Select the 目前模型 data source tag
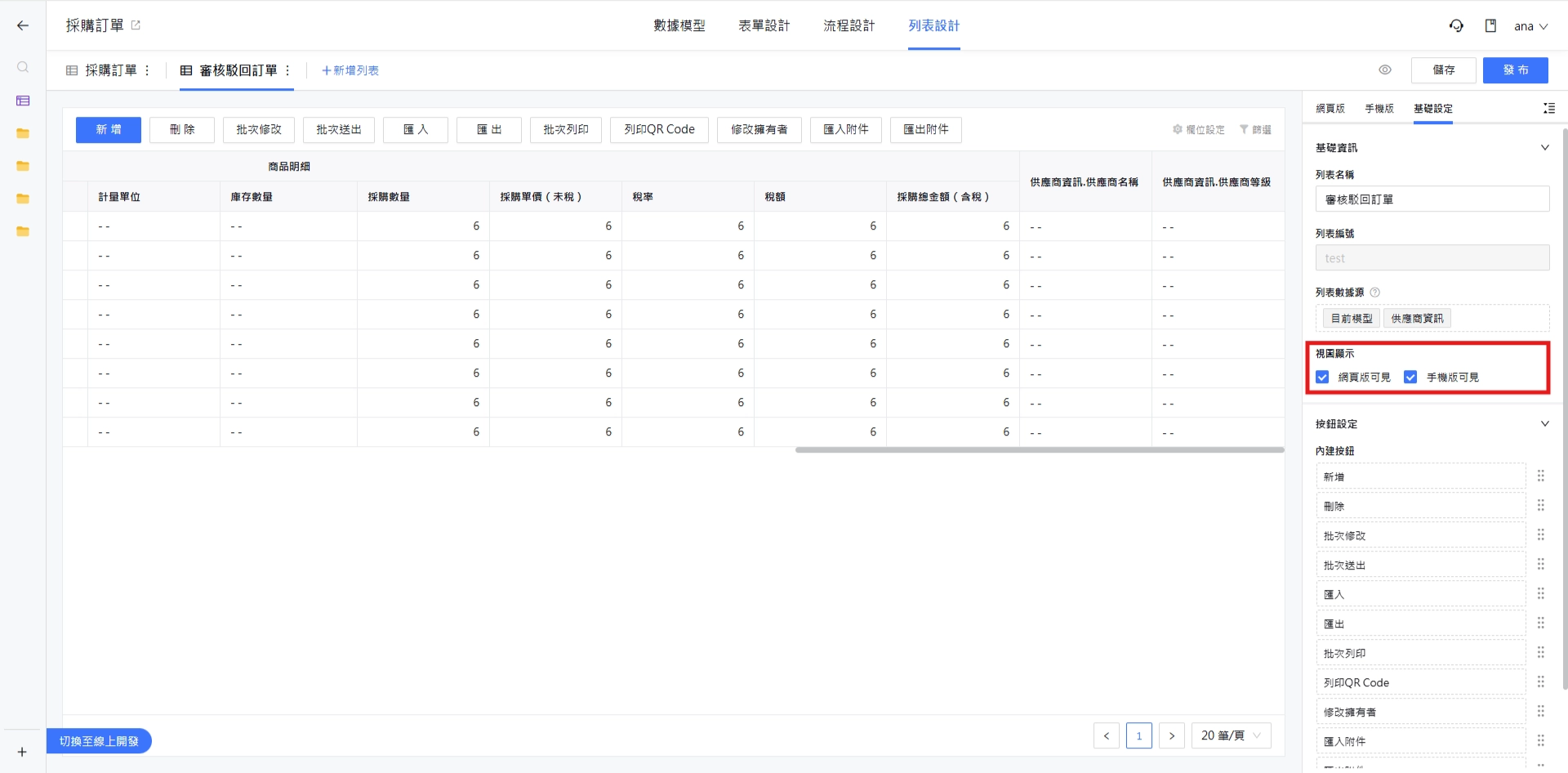The width and height of the screenshot is (1568, 773). 1352,319
